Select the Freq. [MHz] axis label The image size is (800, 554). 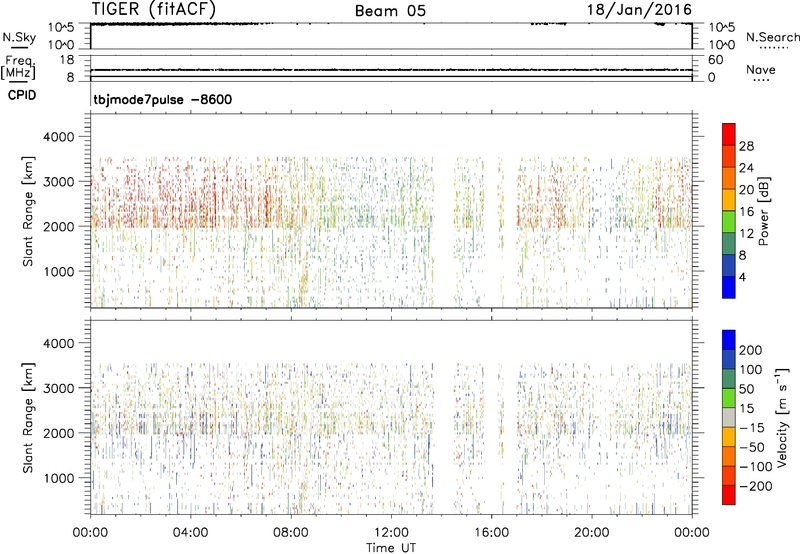point(18,68)
